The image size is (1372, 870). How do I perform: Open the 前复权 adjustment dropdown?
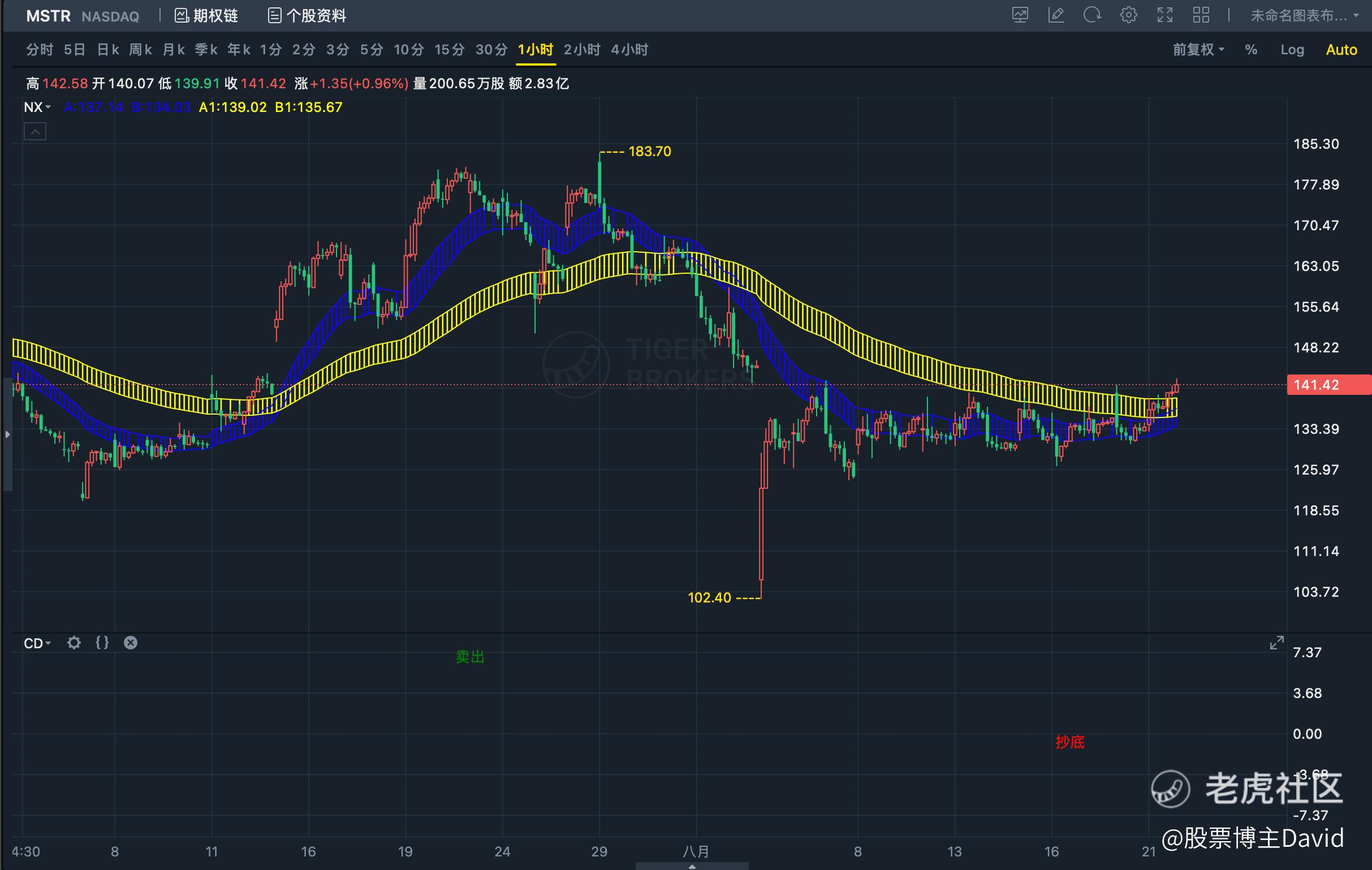pyautogui.click(x=1198, y=50)
